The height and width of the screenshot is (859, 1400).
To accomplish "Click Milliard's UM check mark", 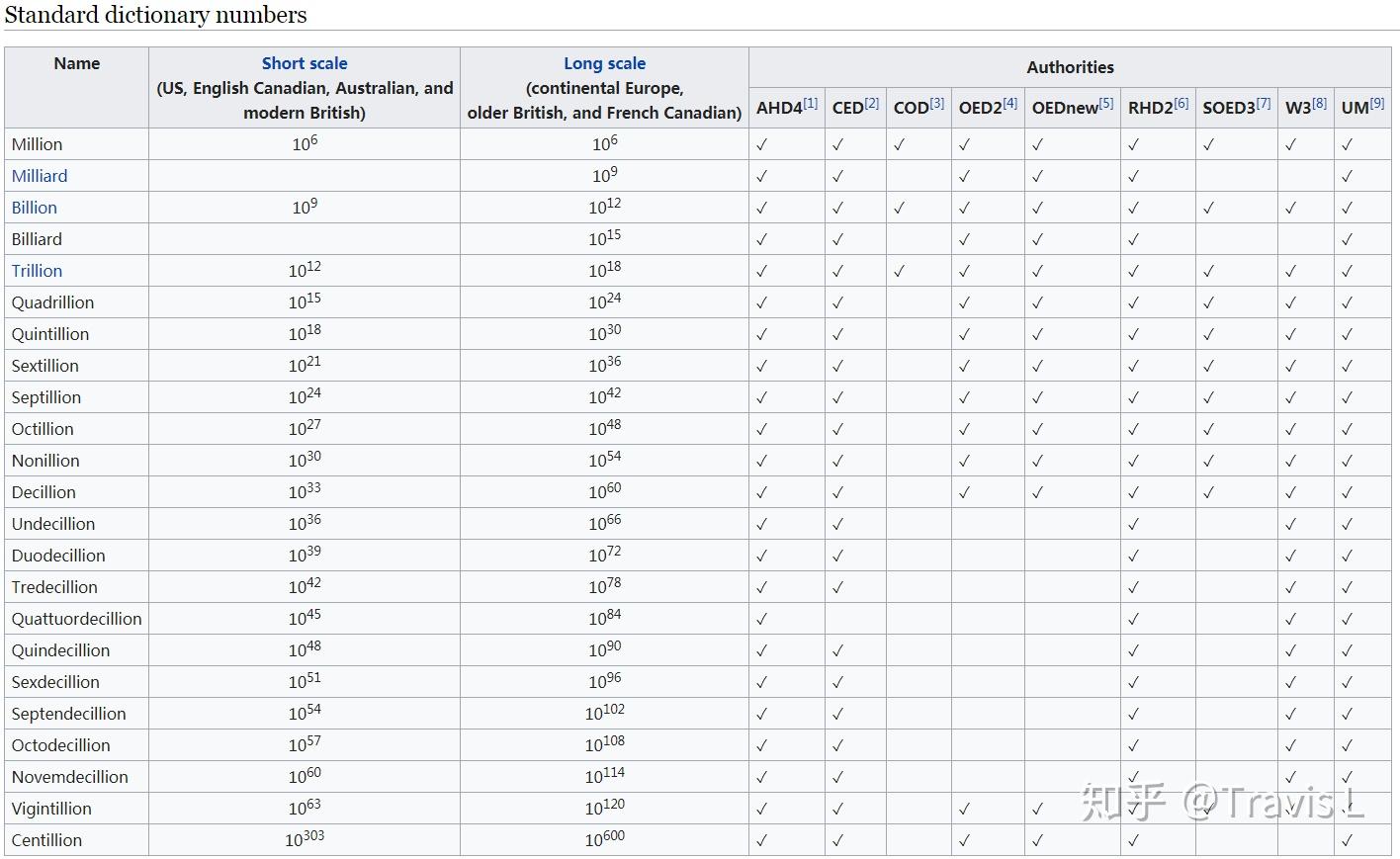I will click(1347, 176).
